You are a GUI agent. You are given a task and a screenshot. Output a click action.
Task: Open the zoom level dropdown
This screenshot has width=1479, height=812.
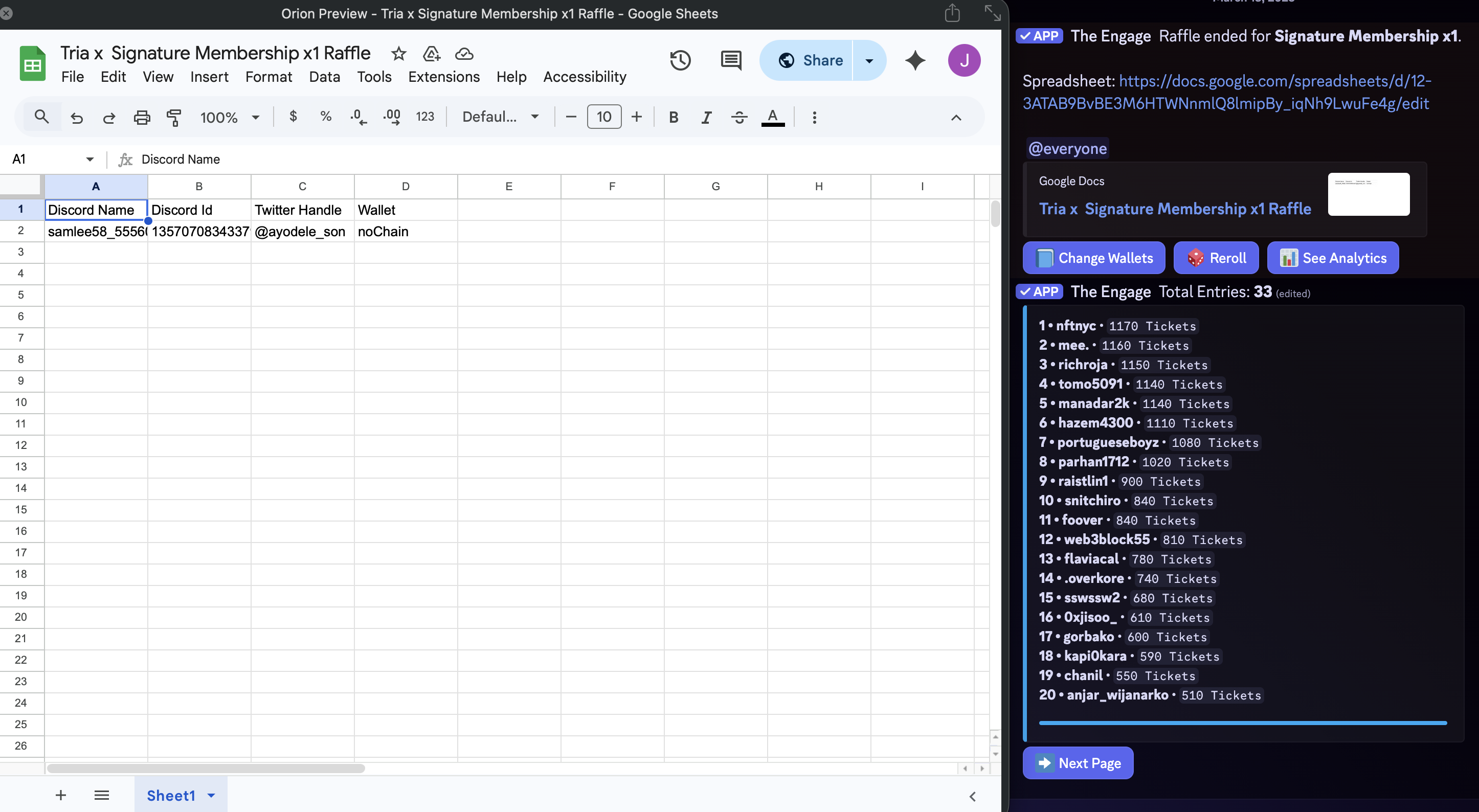229,117
